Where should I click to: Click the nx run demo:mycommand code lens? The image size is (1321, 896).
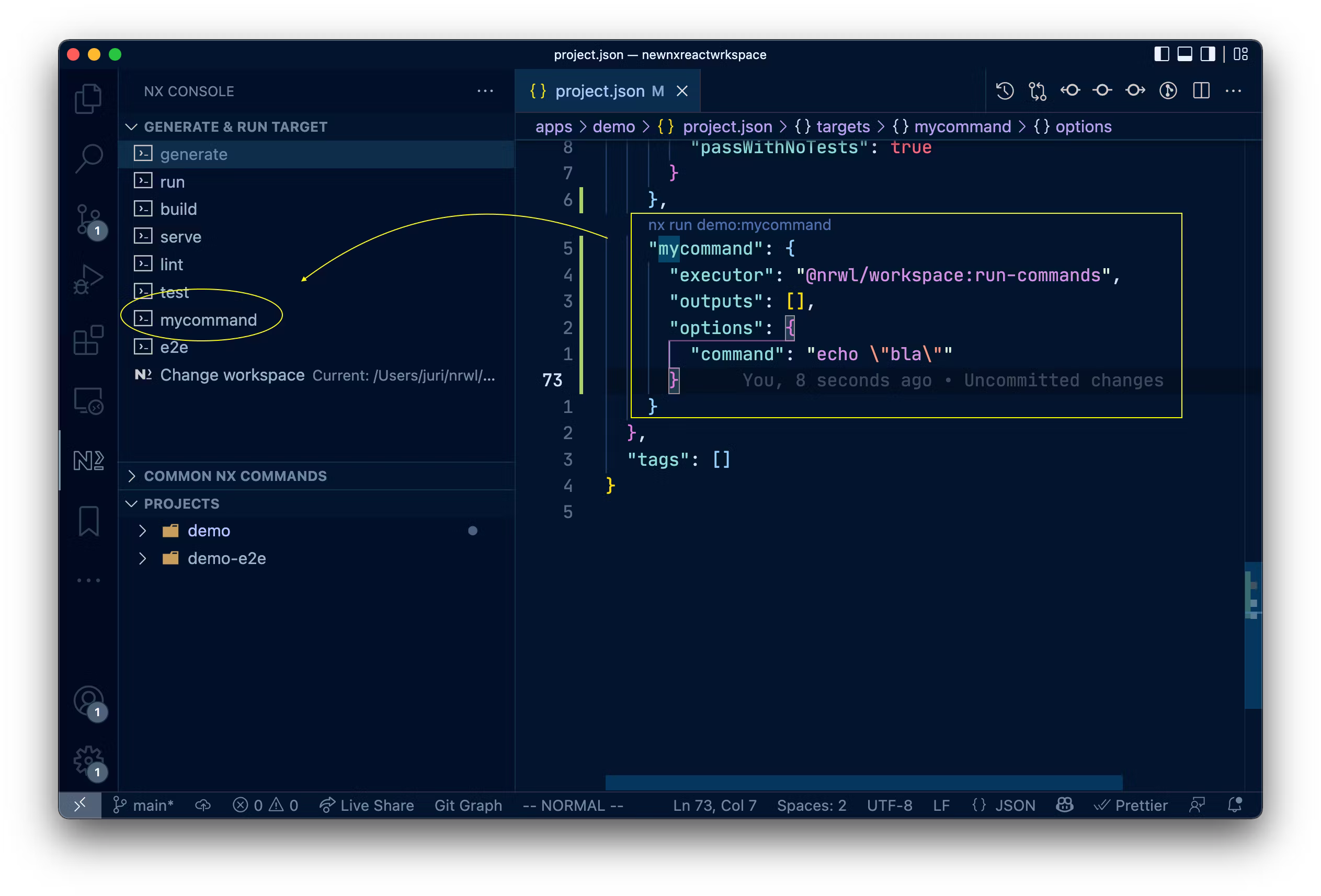click(x=739, y=225)
